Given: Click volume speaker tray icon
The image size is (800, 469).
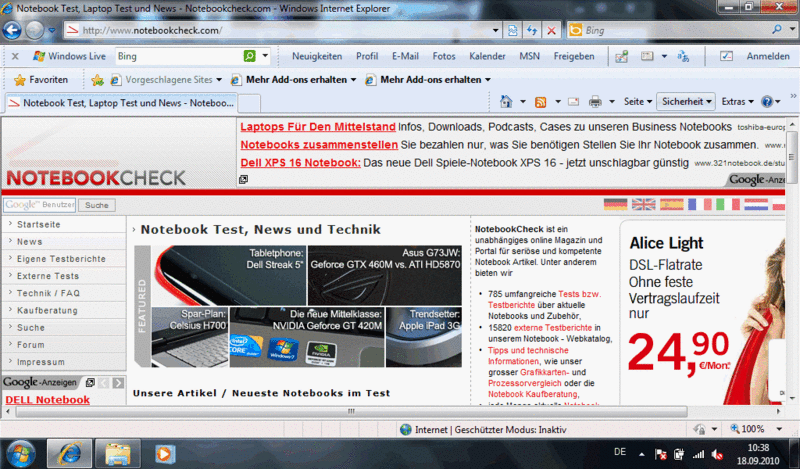Looking at the screenshot, I should point(717,454).
